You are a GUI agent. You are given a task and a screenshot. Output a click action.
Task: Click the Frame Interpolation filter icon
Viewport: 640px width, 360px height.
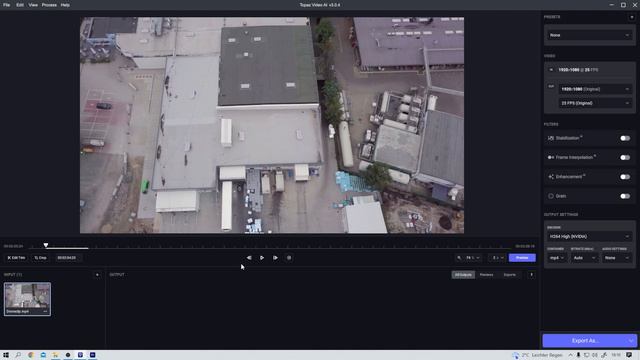551,158
